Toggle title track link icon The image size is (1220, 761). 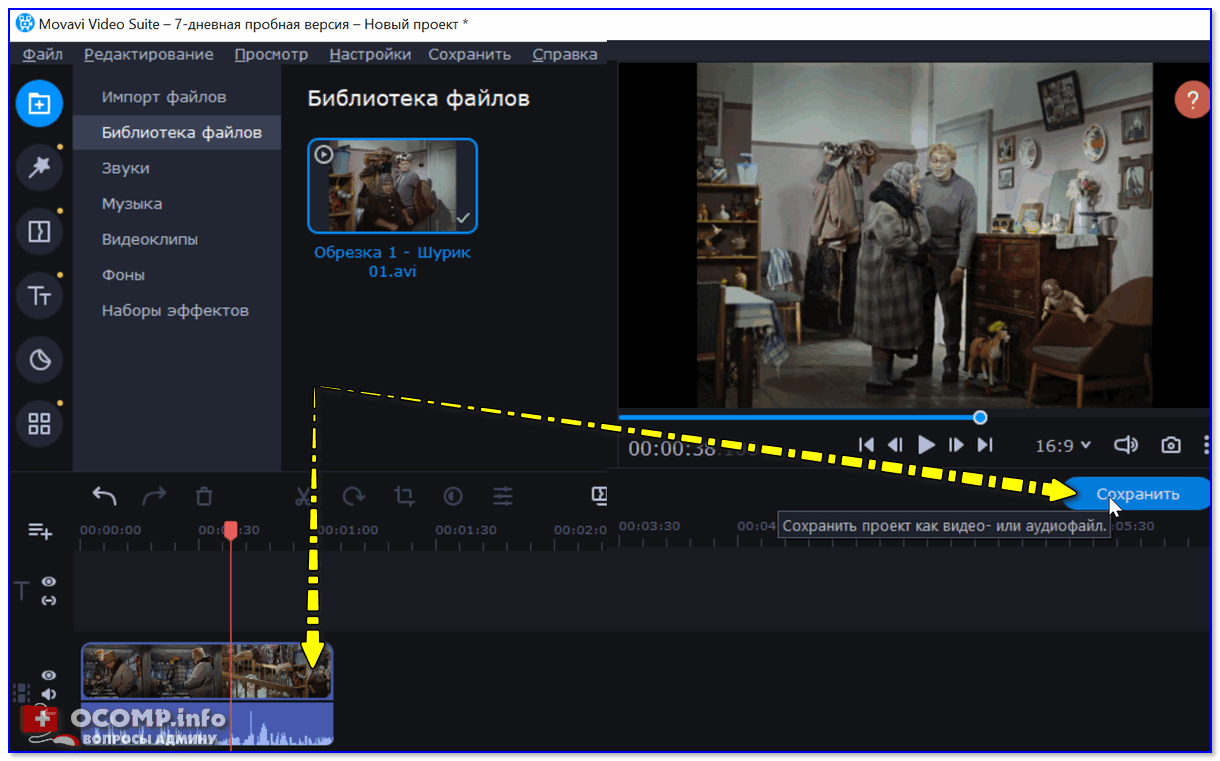[49, 600]
